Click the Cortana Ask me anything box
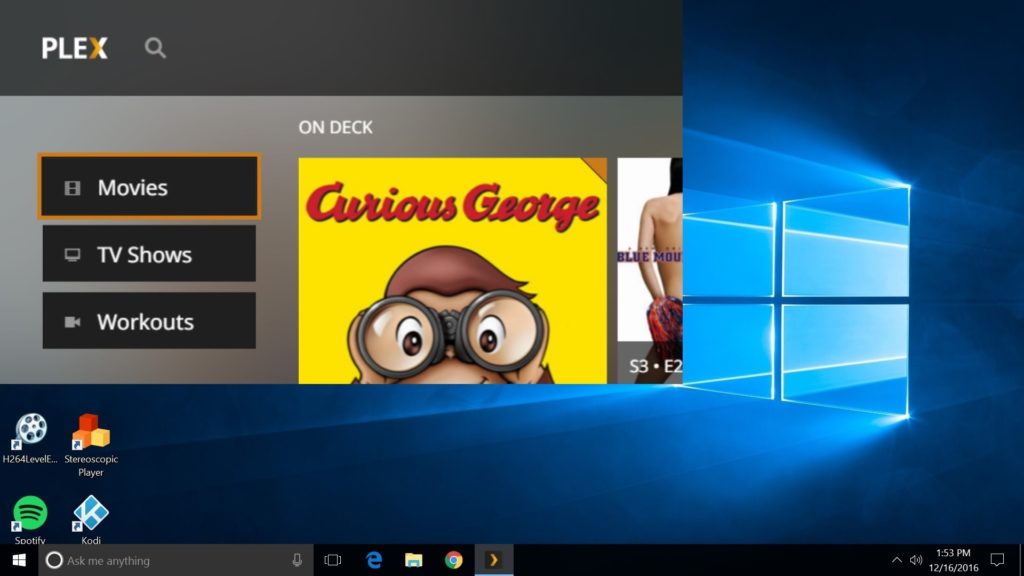The image size is (1024, 576). 170,560
